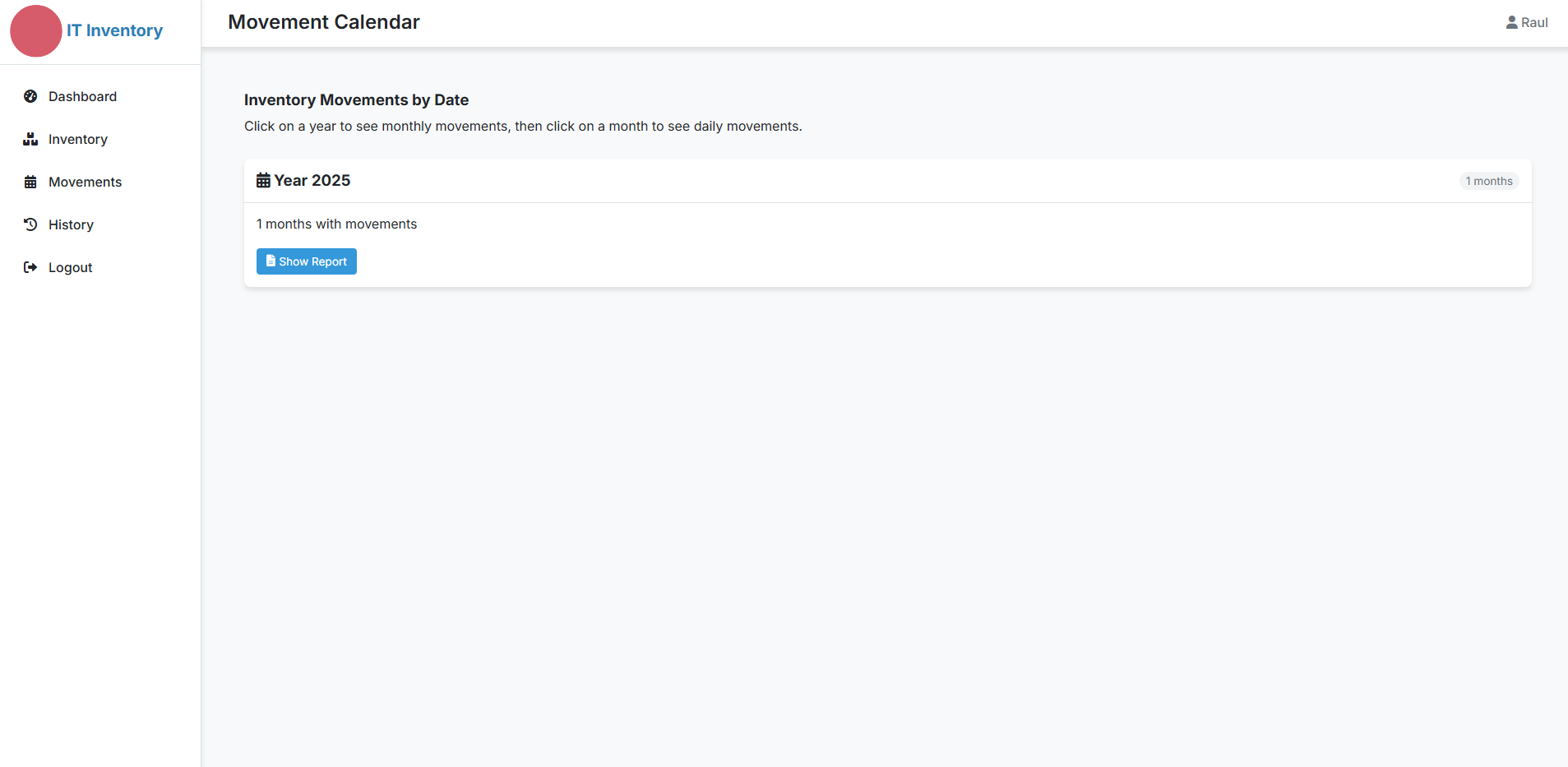
Task: Click the user profile icon beside Raul
Action: (x=1511, y=22)
